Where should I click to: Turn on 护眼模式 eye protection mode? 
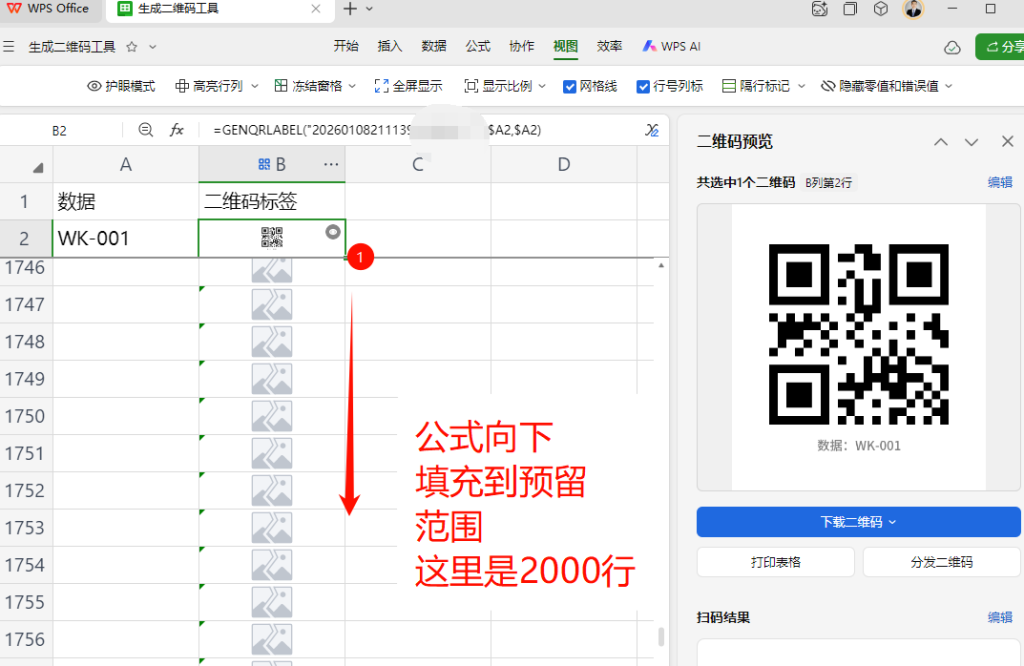[x=121, y=86]
